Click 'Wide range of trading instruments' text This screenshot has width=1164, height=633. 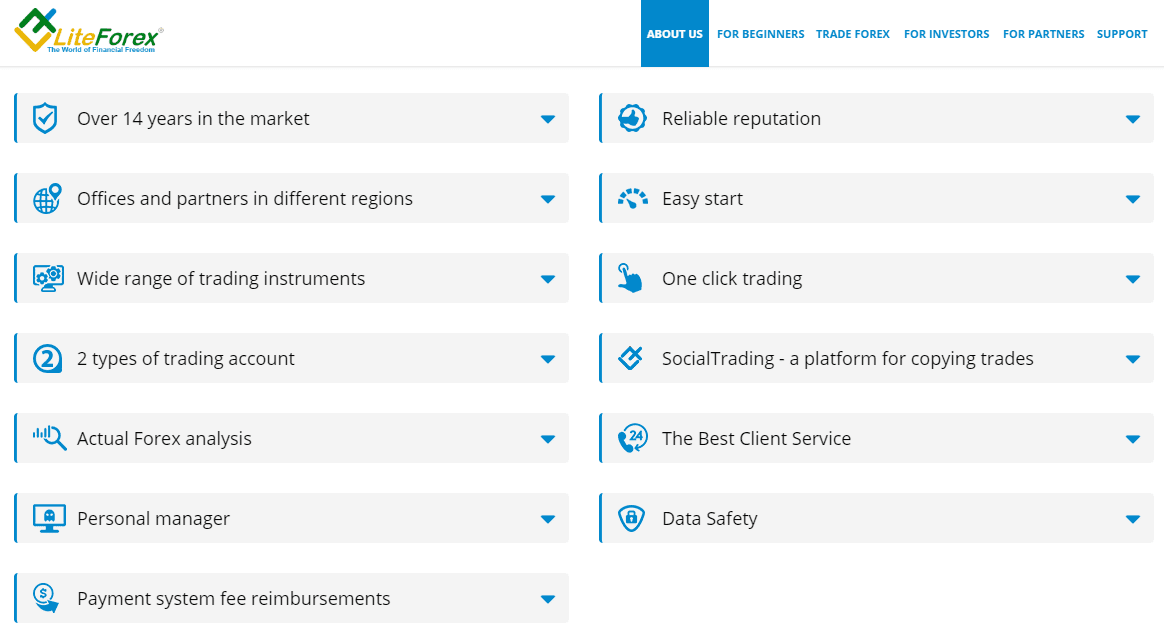click(x=221, y=279)
